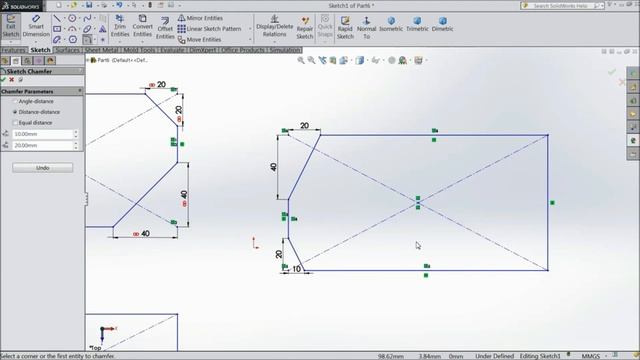Switch to Trimetric view

click(x=417, y=24)
